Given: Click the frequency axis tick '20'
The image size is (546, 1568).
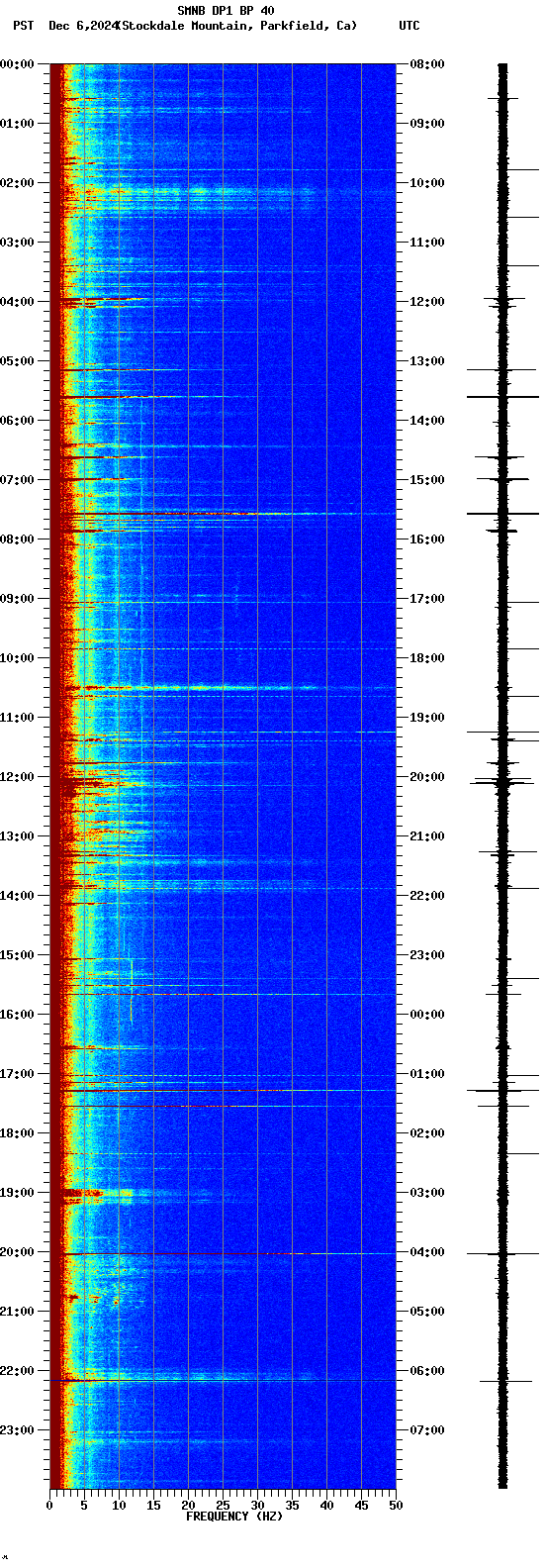Looking at the screenshot, I should pyautogui.click(x=188, y=1505).
